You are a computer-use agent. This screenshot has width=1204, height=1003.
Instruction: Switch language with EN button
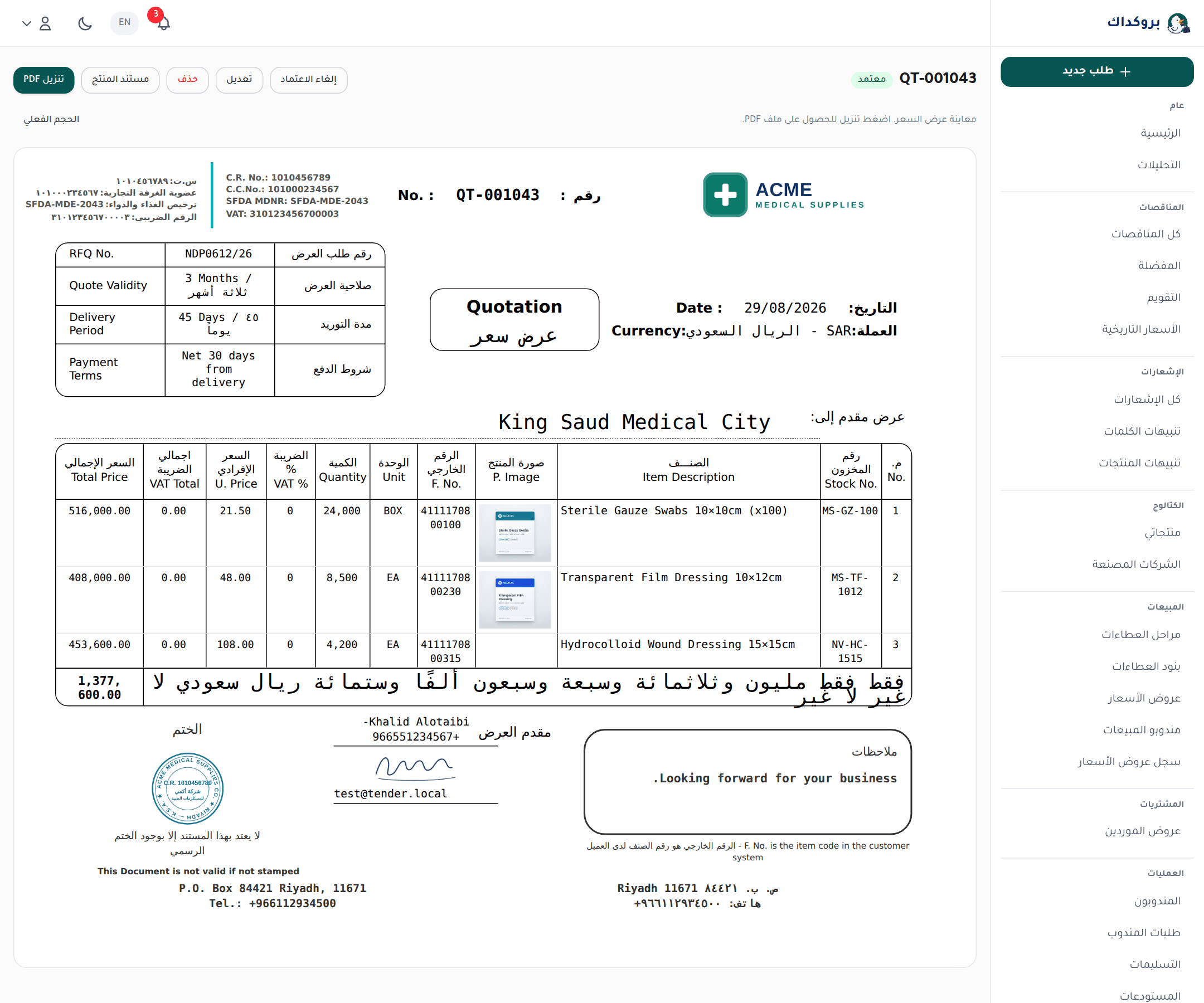[124, 22]
